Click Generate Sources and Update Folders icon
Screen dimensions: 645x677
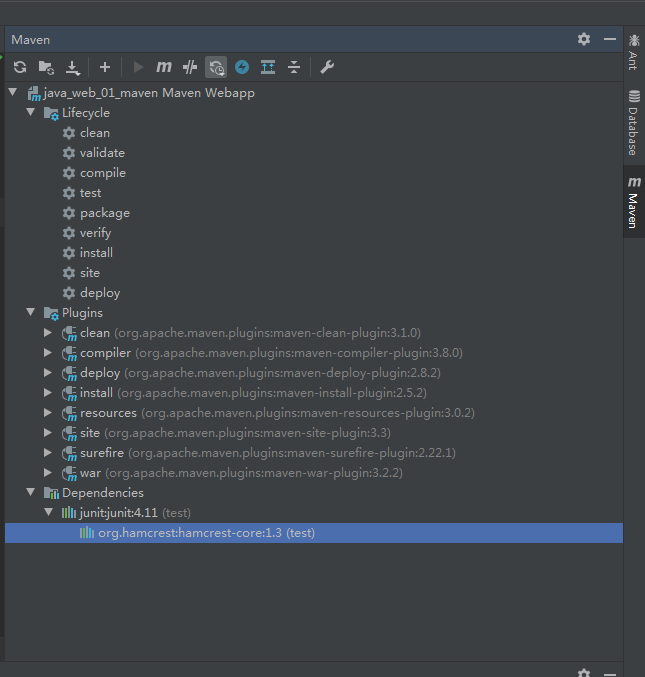tap(46, 67)
